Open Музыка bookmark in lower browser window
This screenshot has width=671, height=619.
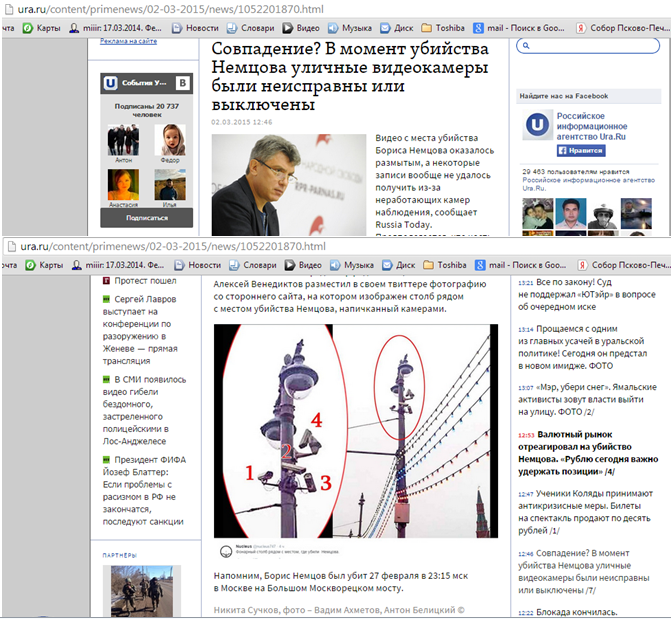(x=352, y=265)
